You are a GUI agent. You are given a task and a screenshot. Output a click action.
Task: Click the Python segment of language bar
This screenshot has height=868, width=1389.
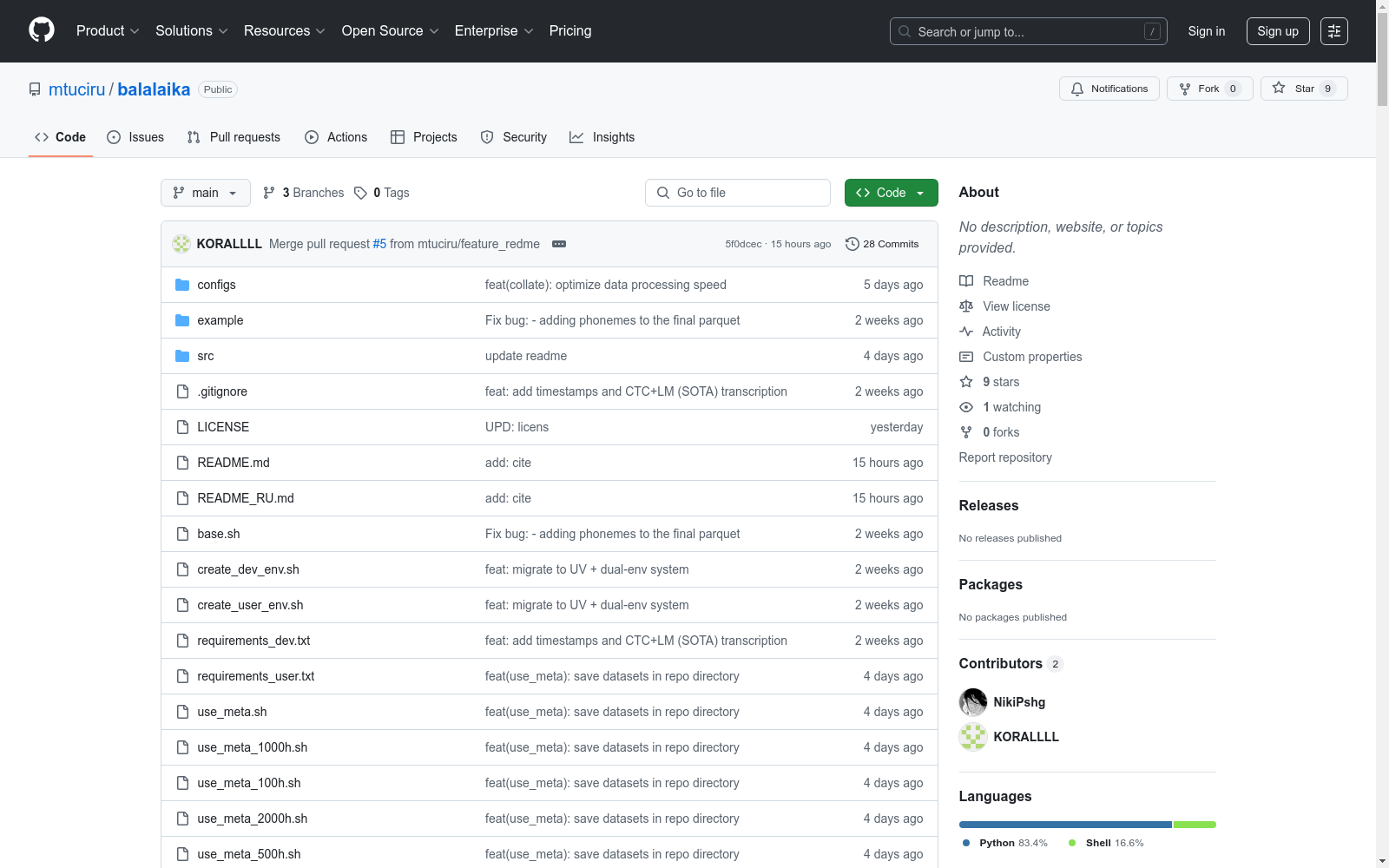1065,825
